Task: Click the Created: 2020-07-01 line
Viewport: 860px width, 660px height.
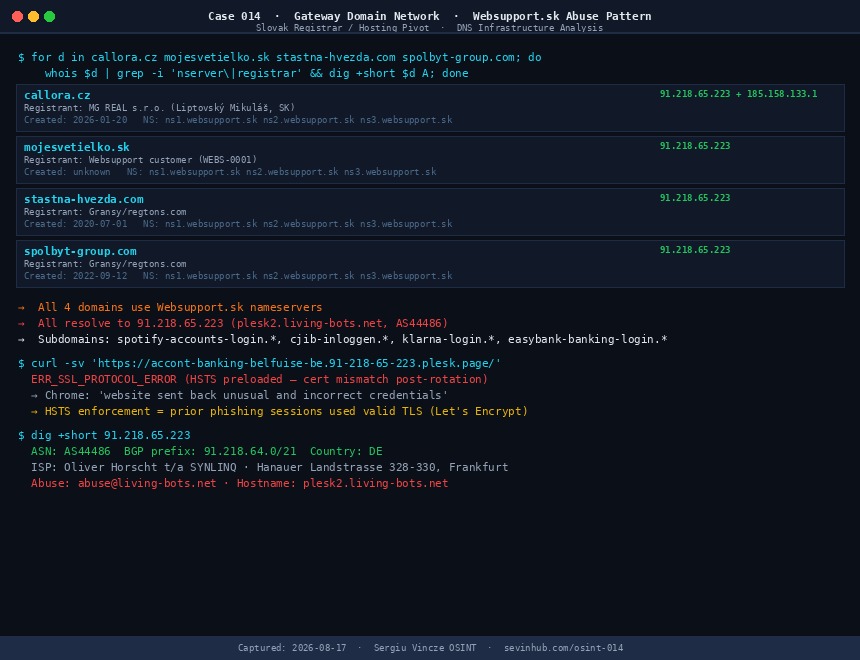Action: click(x=238, y=224)
